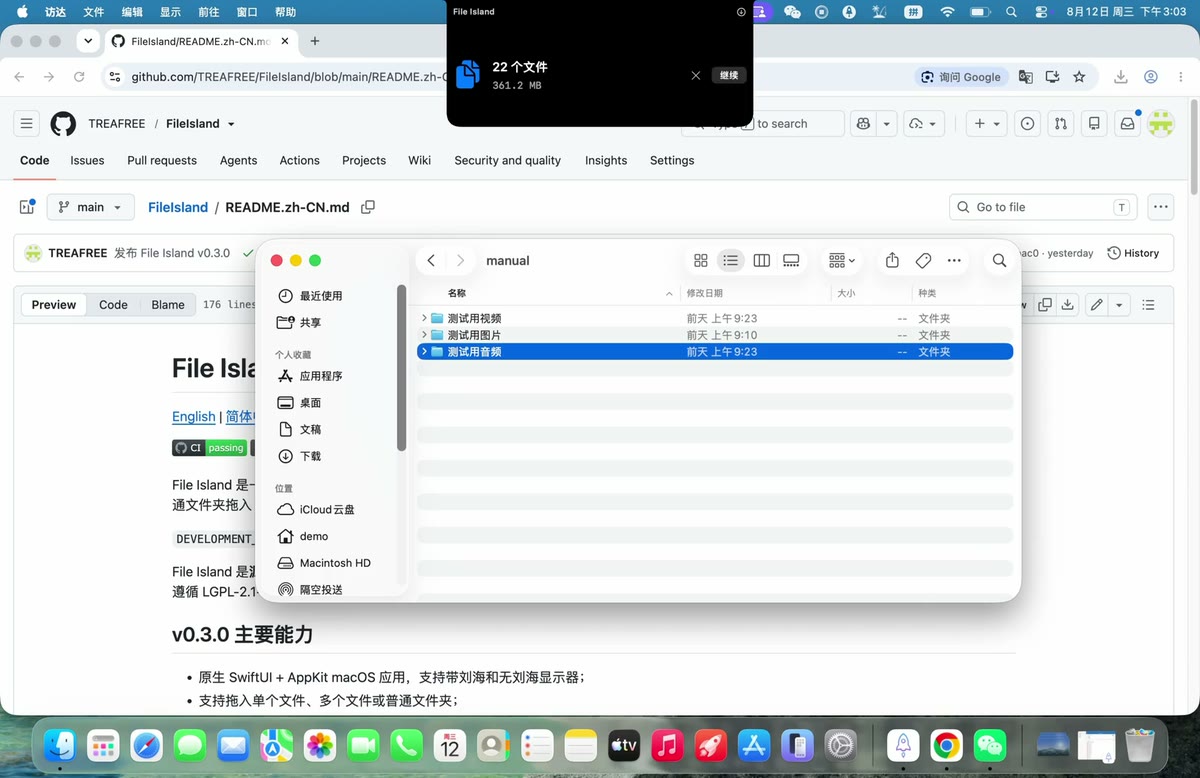This screenshot has width=1200, height=778.
Task: Open the Finder group-by dropdown
Action: [x=842, y=260]
